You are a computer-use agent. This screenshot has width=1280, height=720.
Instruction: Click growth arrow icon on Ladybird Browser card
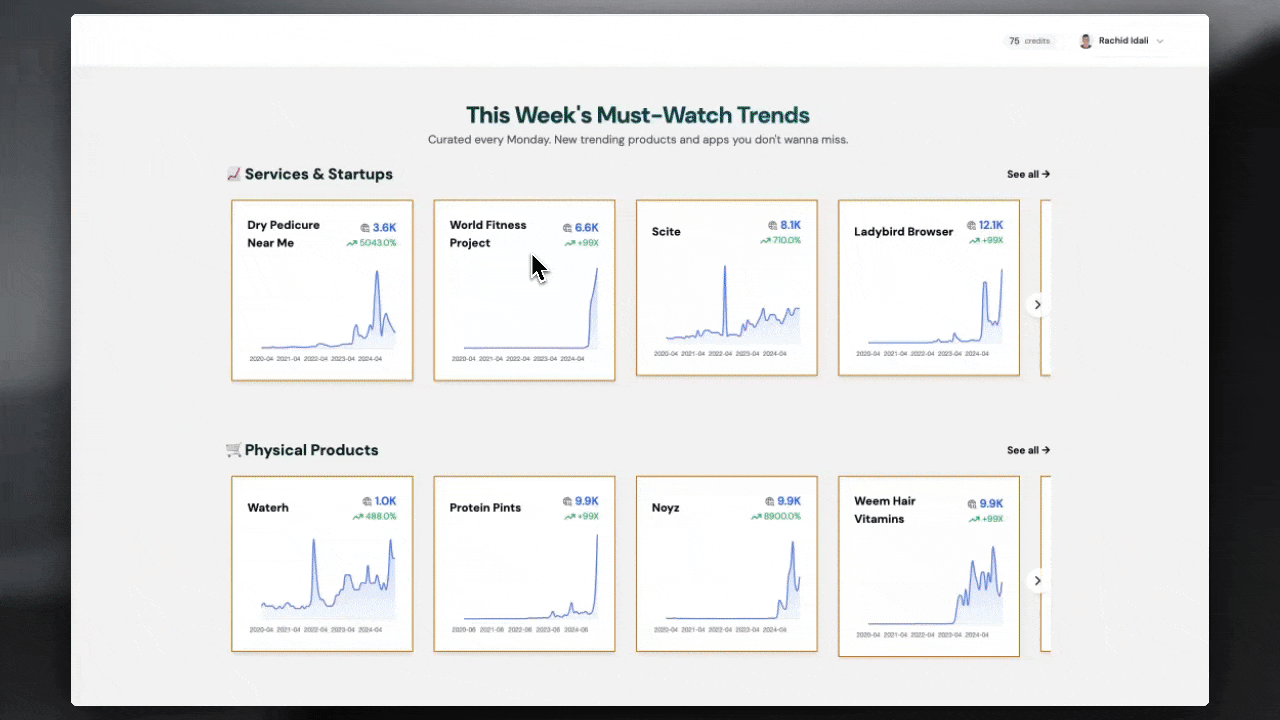[974, 241]
